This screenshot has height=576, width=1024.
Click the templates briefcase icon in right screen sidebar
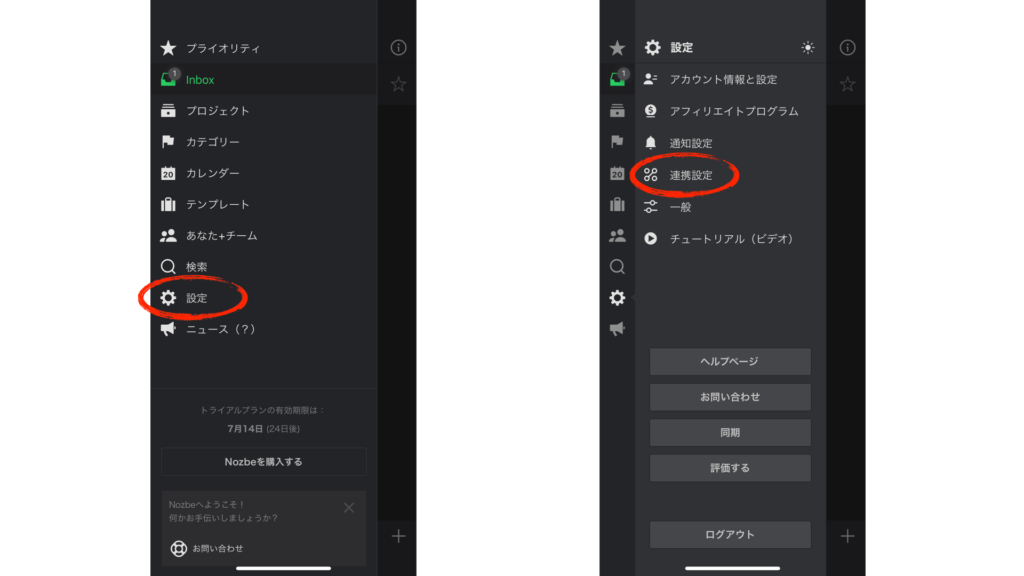tap(617, 204)
